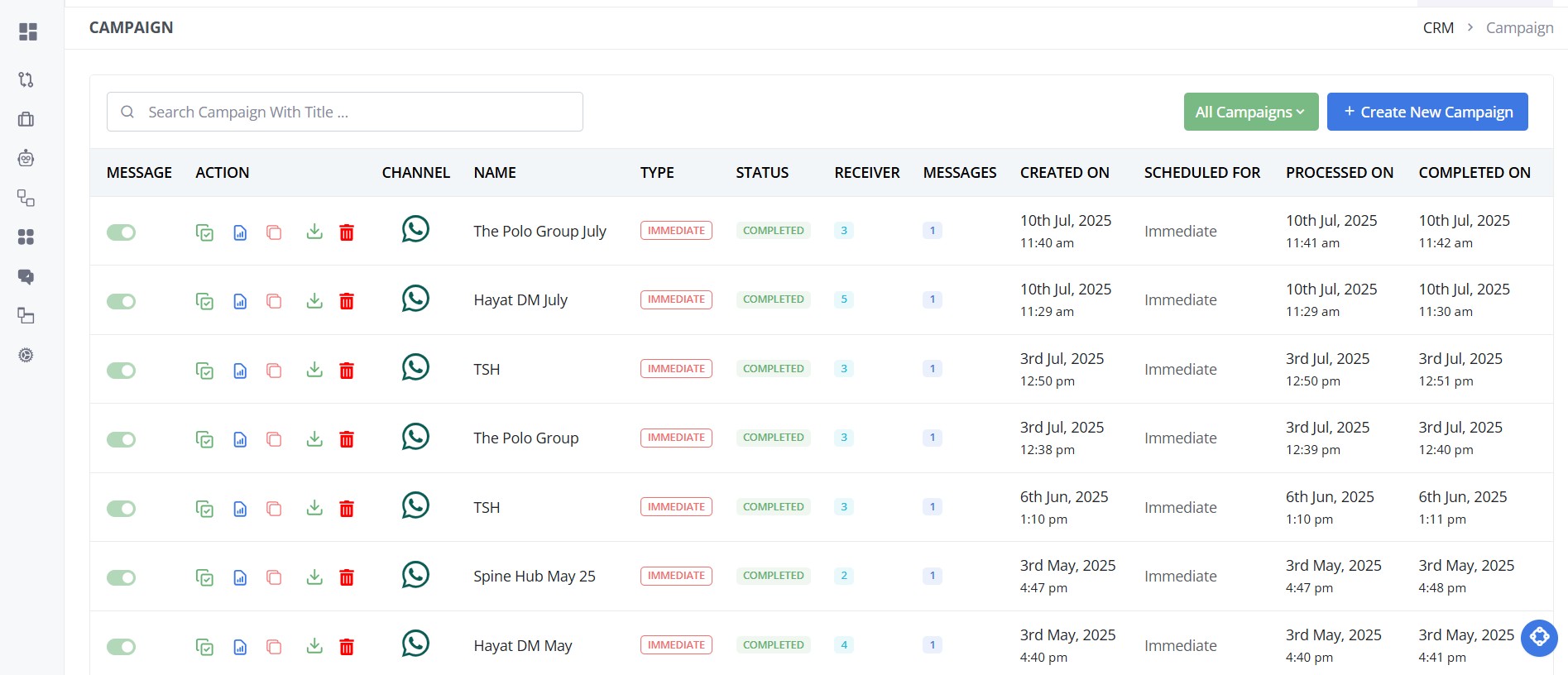This screenshot has height=675, width=1568.
Task: Click the NAME column header
Action: 495,173
